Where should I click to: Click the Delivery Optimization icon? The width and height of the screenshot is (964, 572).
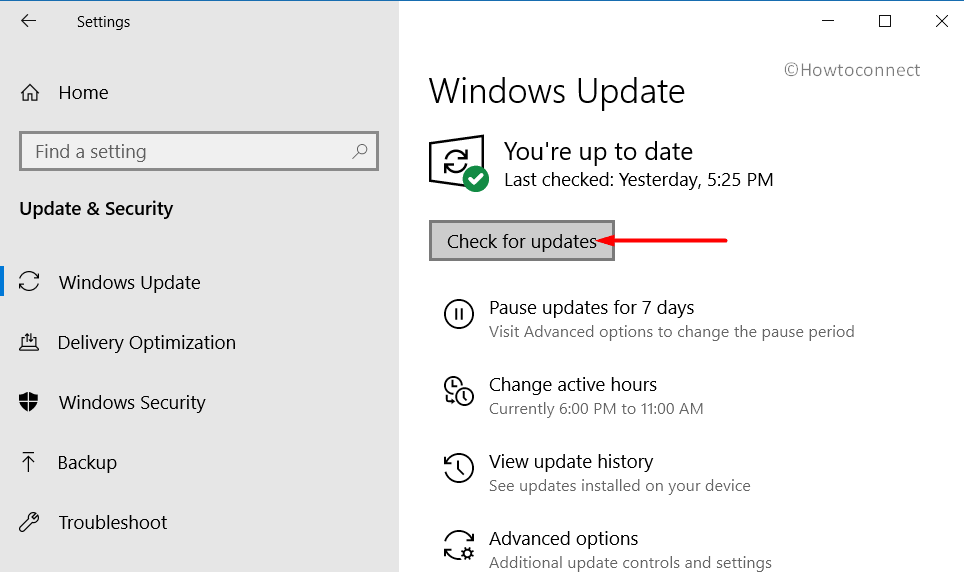coord(29,342)
